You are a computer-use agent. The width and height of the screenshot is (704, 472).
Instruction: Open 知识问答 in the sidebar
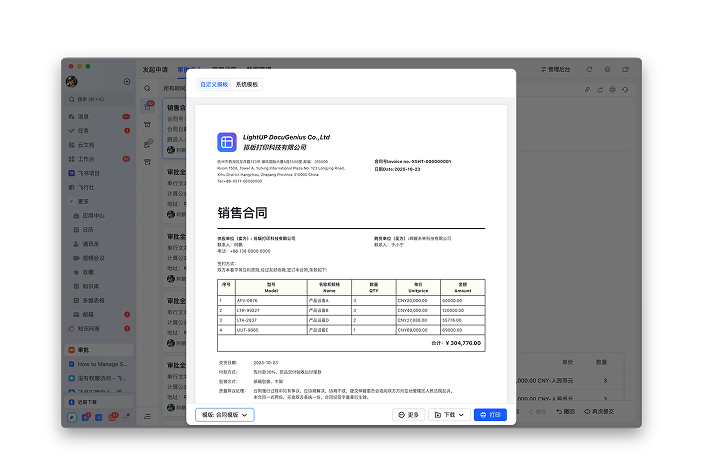pyautogui.click(x=100, y=329)
